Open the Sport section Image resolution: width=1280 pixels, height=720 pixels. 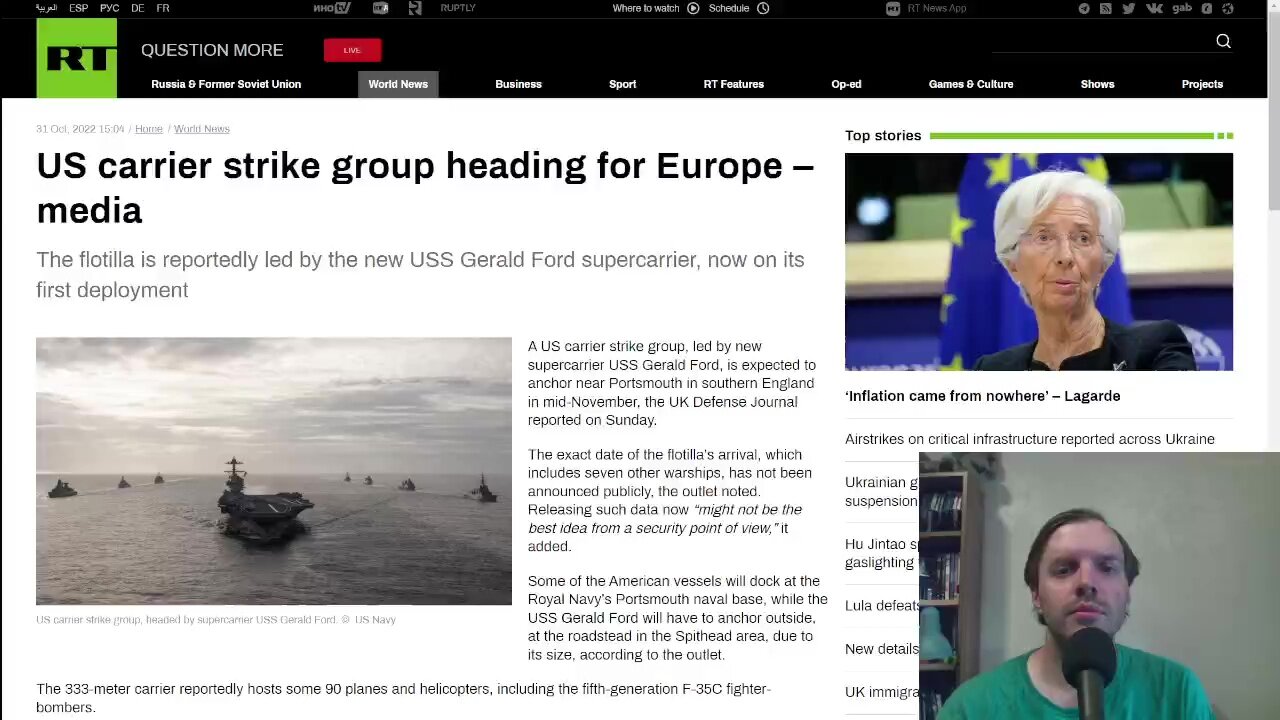pyautogui.click(x=622, y=84)
